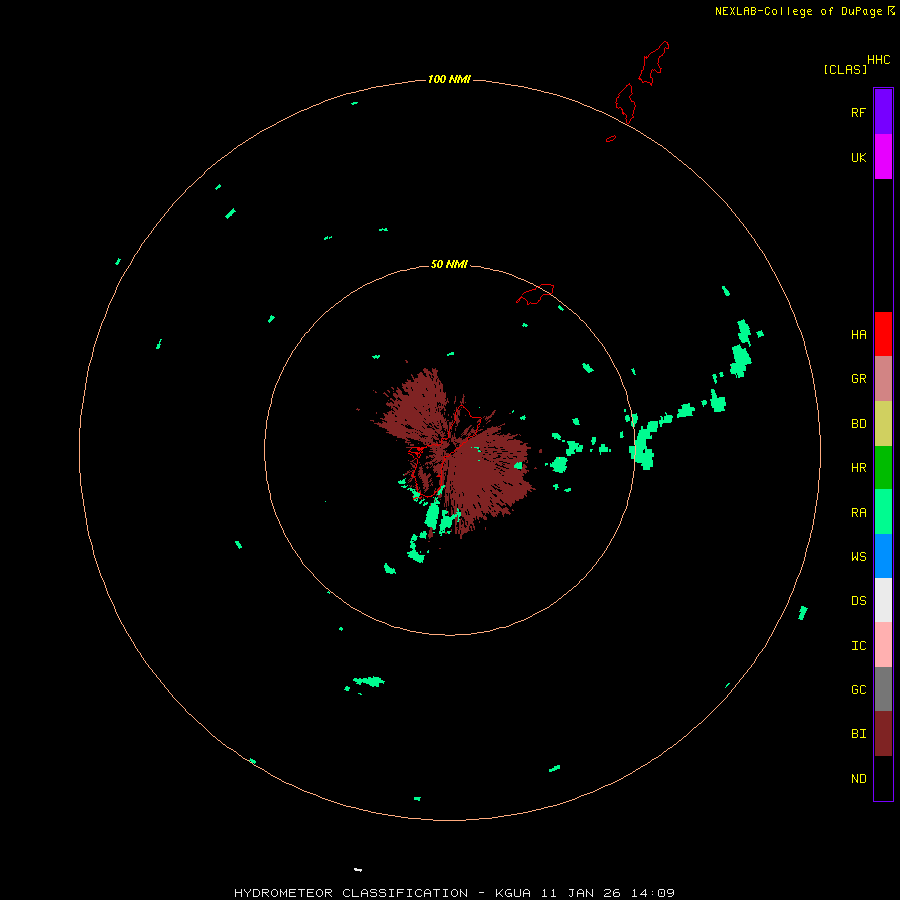900x900 pixels.
Task: Click the '14:09' timestamp
Action: [x=653, y=893]
